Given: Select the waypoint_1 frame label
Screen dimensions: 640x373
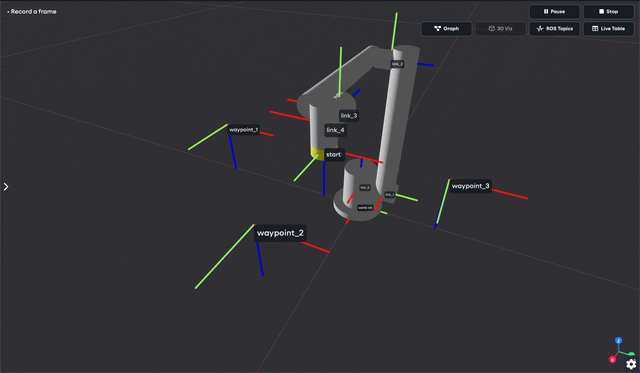Looking at the screenshot, I should tap(243, 130).
